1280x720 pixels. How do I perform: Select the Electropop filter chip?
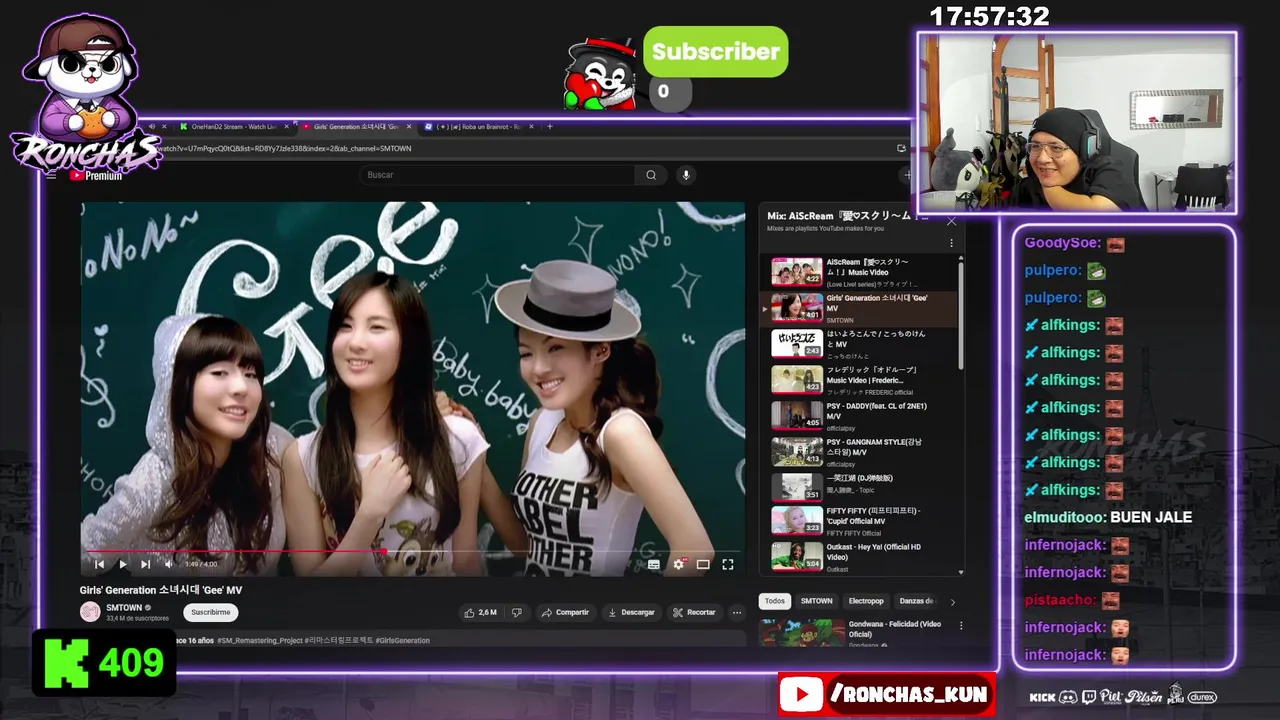pyautogui.click(x=866, y=601)
